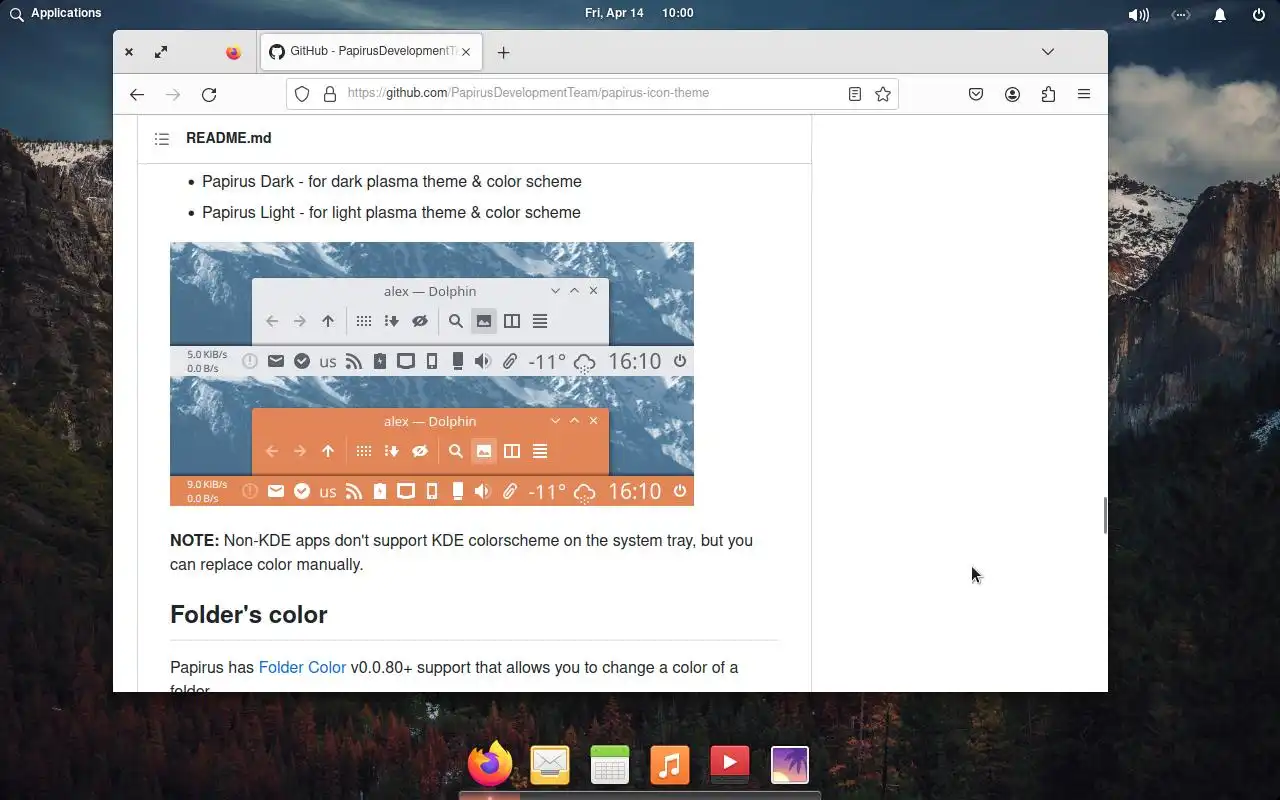Select the GitHub PapirusDevelopmentTeam tab
This screenshot has width=1280, height=800.
tap(370, 52)
